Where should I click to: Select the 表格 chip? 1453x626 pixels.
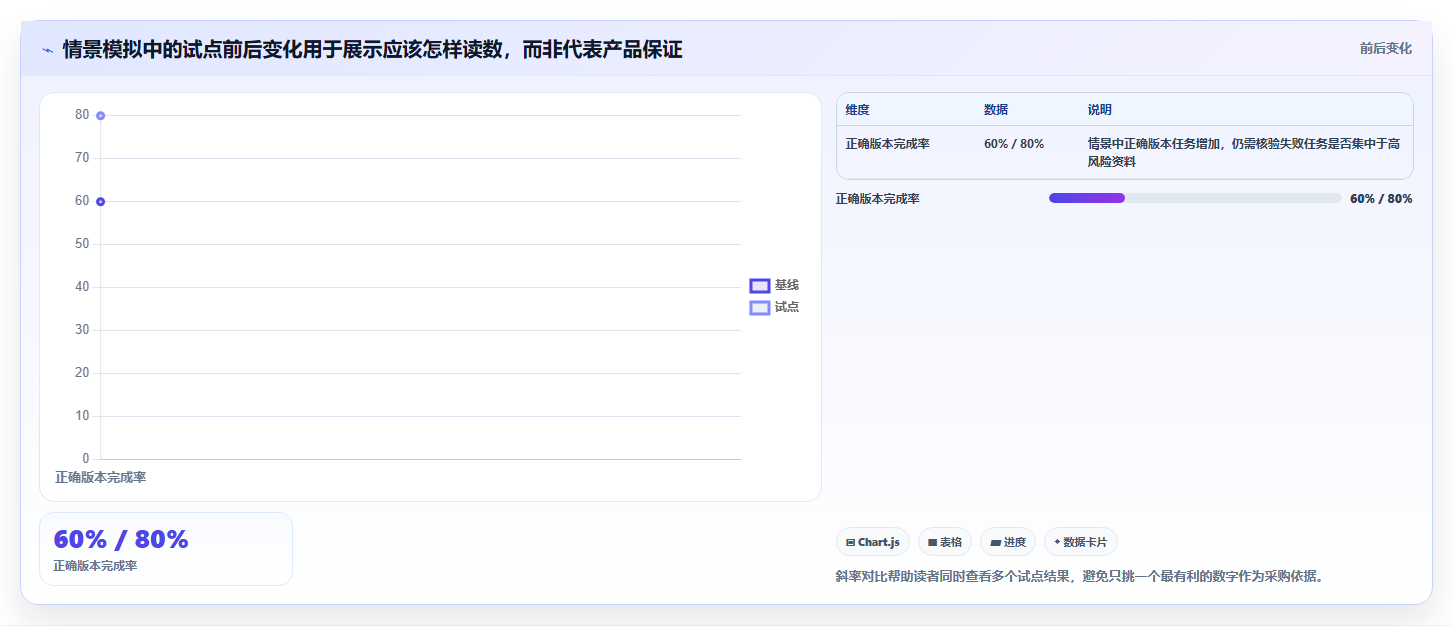coord(945,542)
